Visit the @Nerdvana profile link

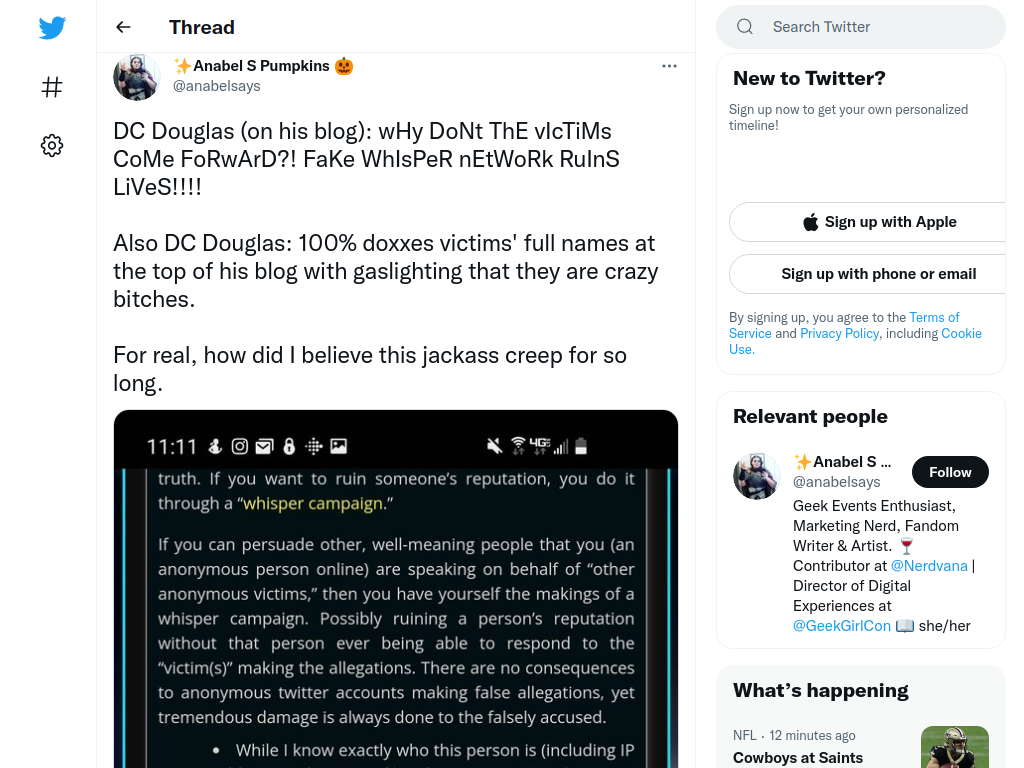point(929,566)
